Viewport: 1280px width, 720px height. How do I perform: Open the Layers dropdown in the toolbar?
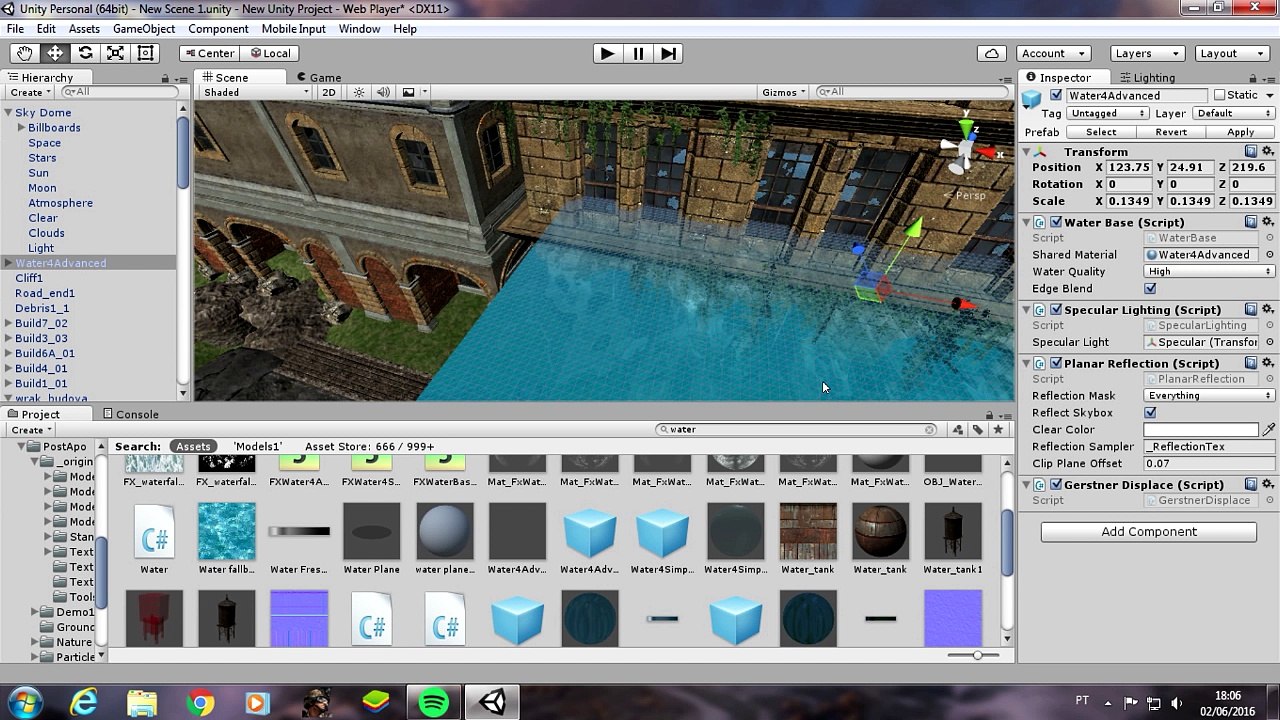(1147, 53)
